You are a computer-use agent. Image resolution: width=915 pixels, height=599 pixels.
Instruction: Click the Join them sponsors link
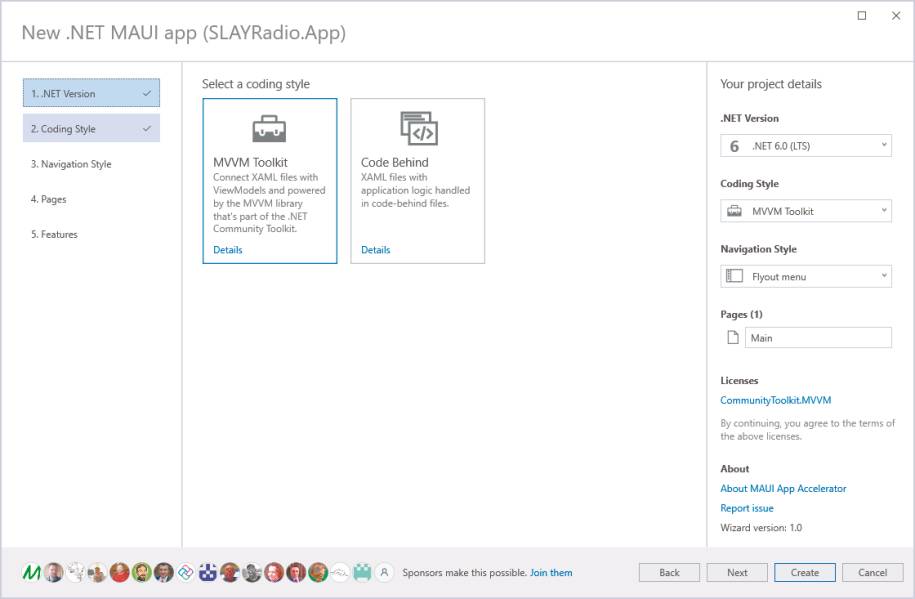pyautogui.click(x=551, y=573)
